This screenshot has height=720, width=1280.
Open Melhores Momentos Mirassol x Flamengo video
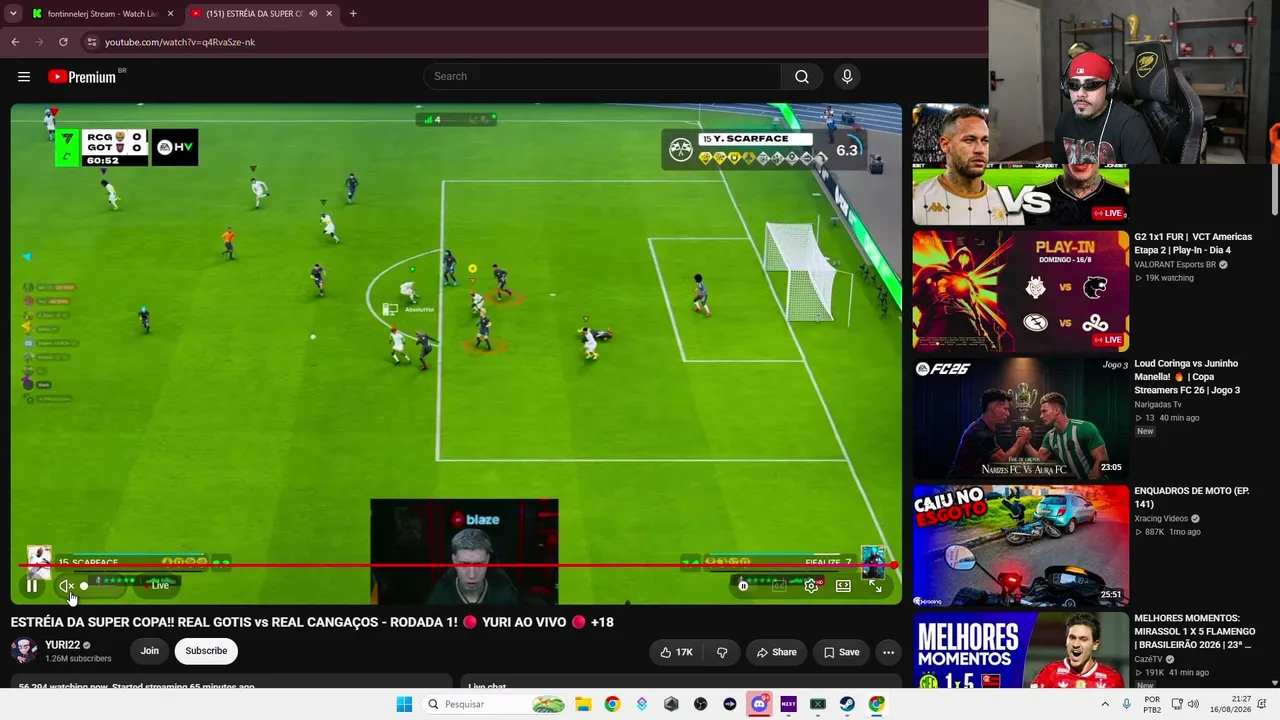(x=1194, y=632)
